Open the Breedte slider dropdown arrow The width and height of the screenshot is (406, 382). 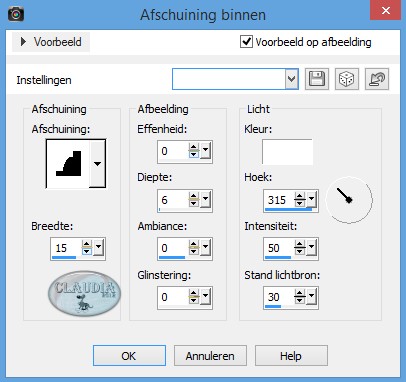coord(99,248)
